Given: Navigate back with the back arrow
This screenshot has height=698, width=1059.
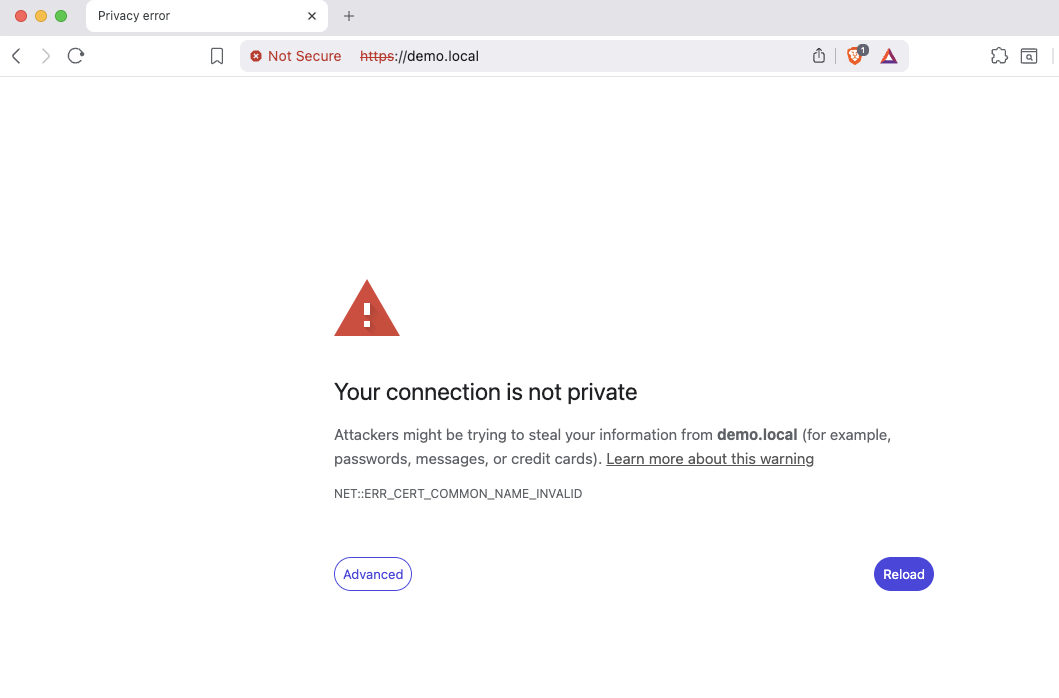Looking at the screenshot, I should pos(16,56).
